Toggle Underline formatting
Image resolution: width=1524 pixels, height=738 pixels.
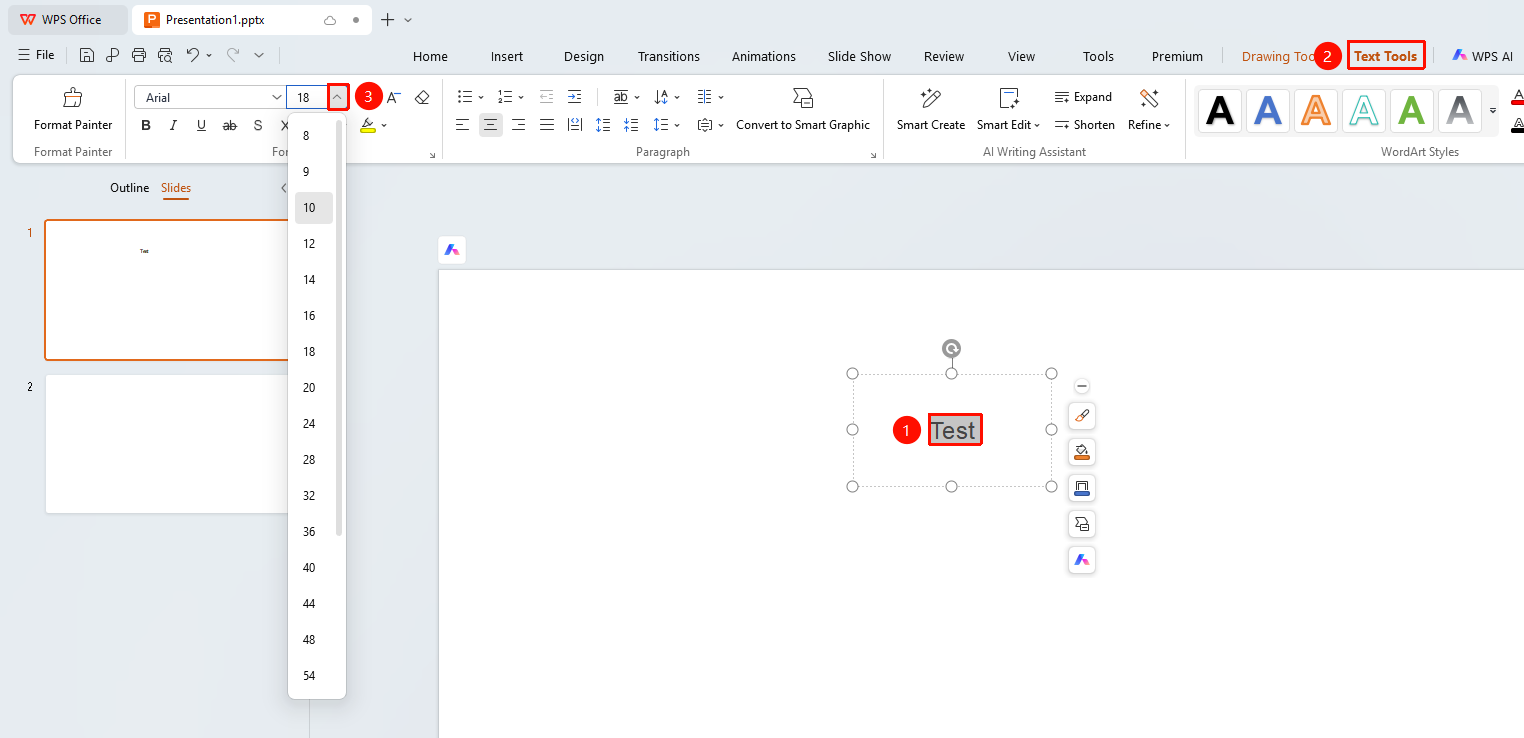(201, 125)
